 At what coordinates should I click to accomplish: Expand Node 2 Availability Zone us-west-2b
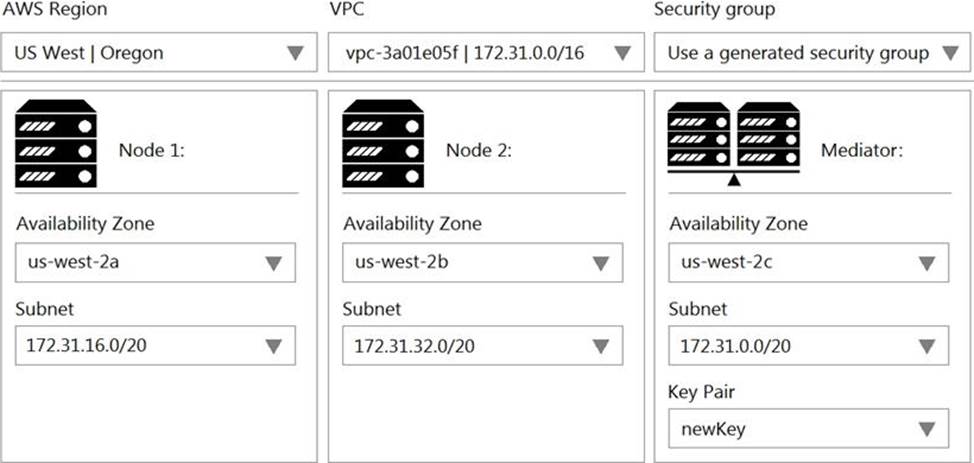(482, 263)
